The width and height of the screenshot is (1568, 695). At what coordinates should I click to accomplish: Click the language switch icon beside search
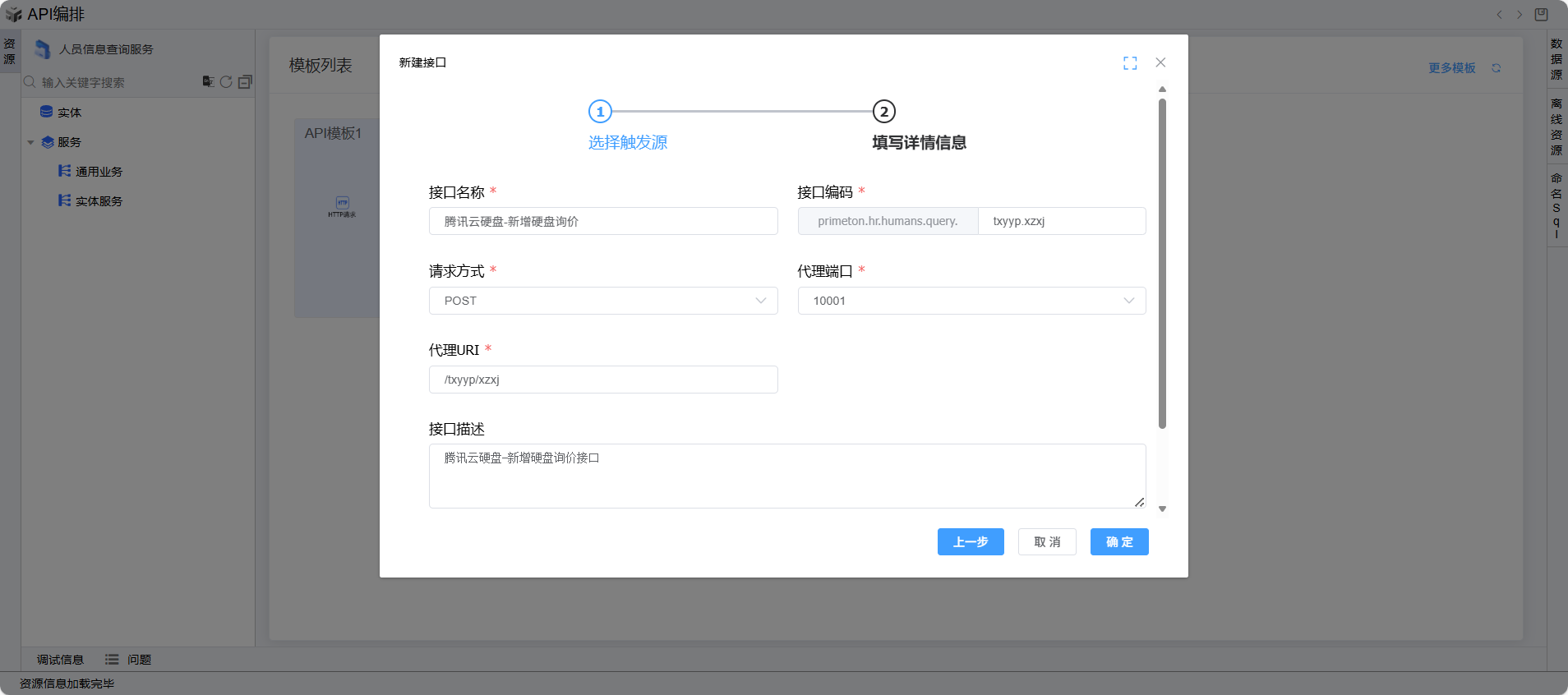point(208,81)
